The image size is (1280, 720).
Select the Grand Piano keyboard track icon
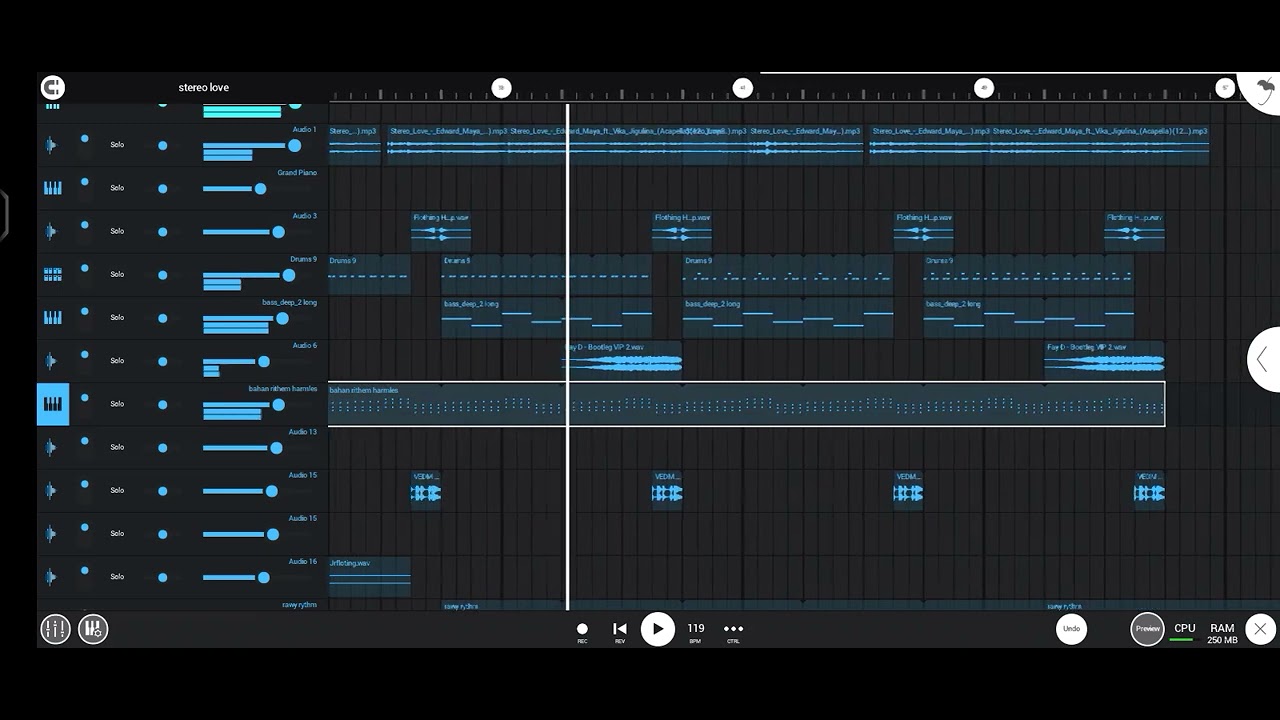tap(52, 188)
